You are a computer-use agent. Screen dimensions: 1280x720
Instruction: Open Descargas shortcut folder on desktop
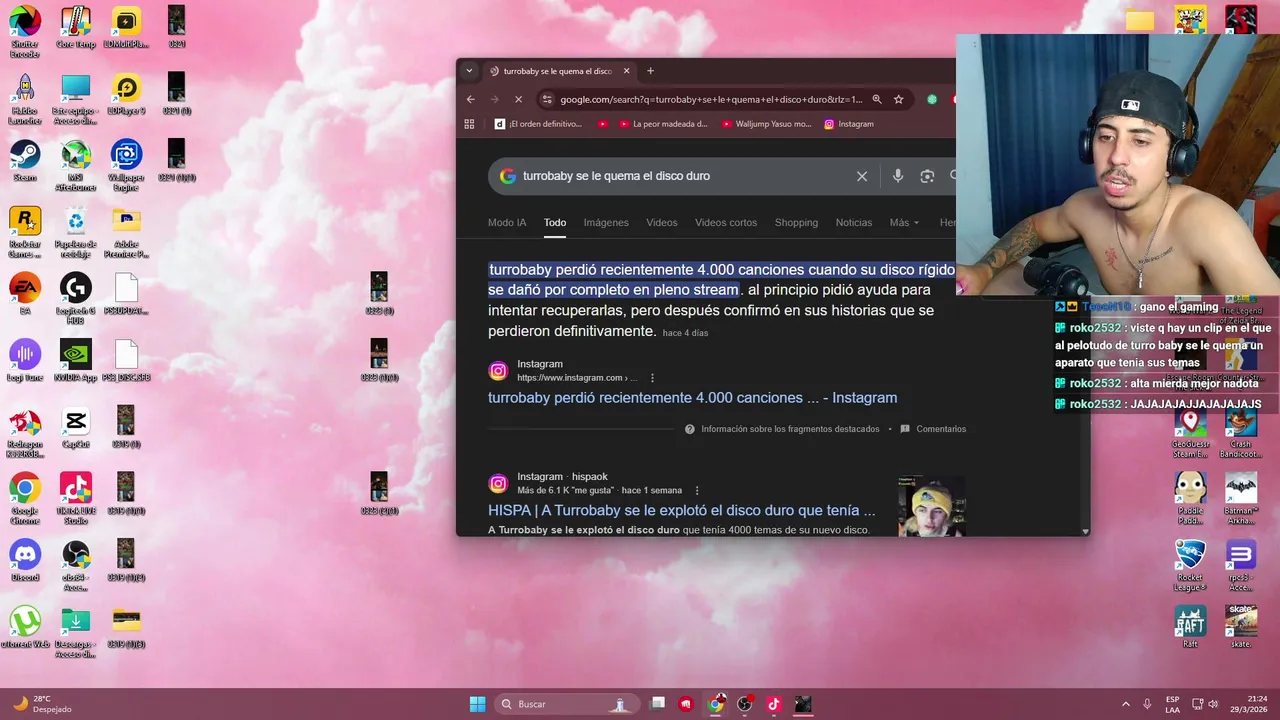(x=76, y=630)
